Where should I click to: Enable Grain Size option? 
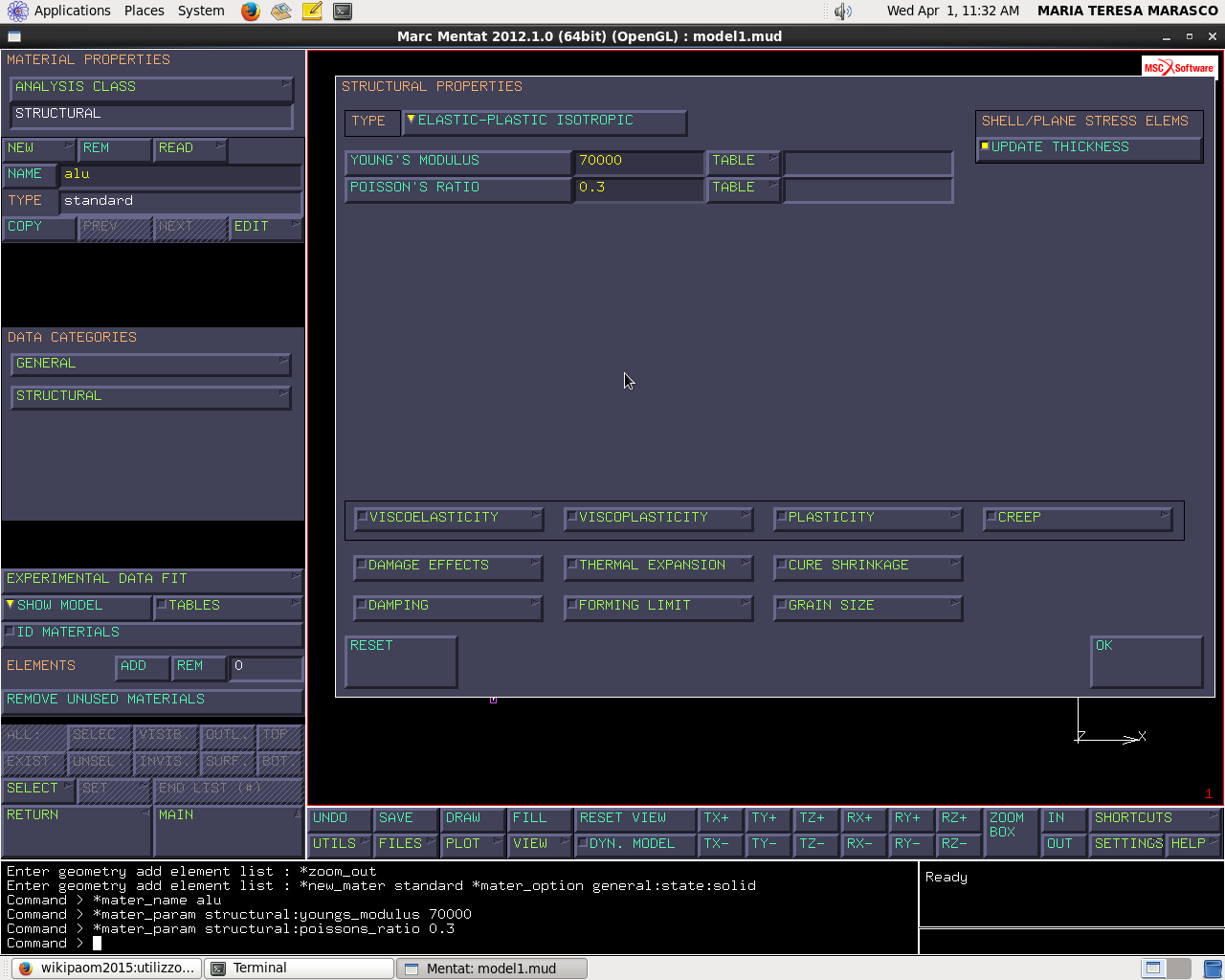click(x=867, y=607)
